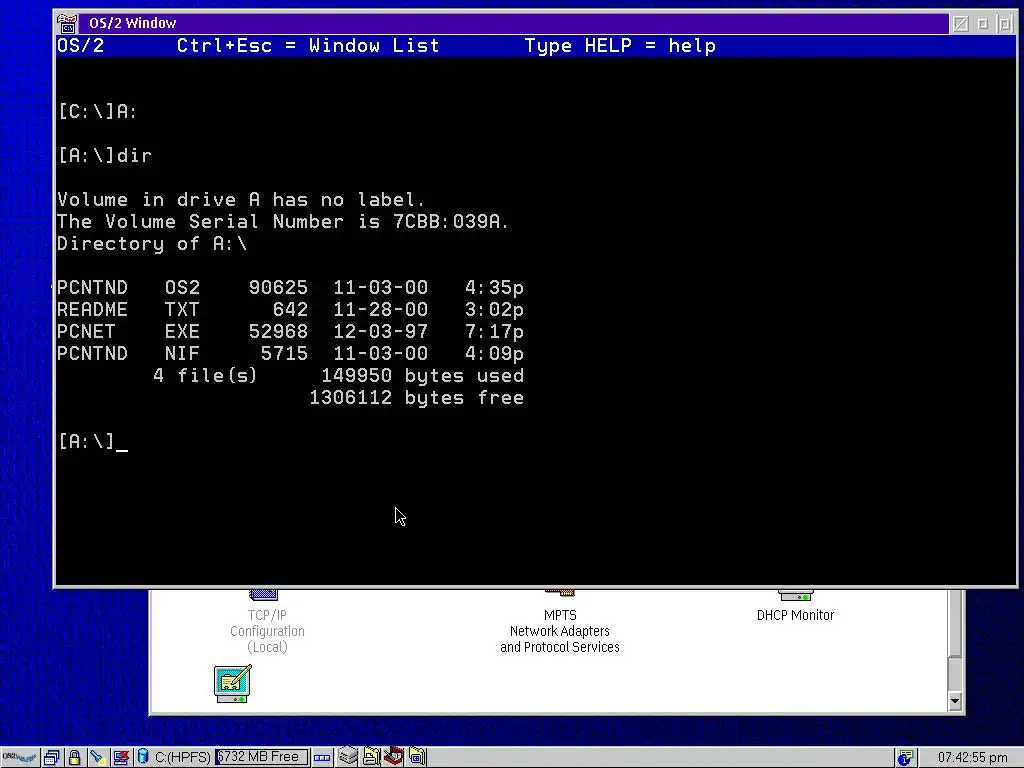Click the Volume Serial Number 7CBB:039A text
The height and width of the screenshot is (768, 1024).
[282, 221]
